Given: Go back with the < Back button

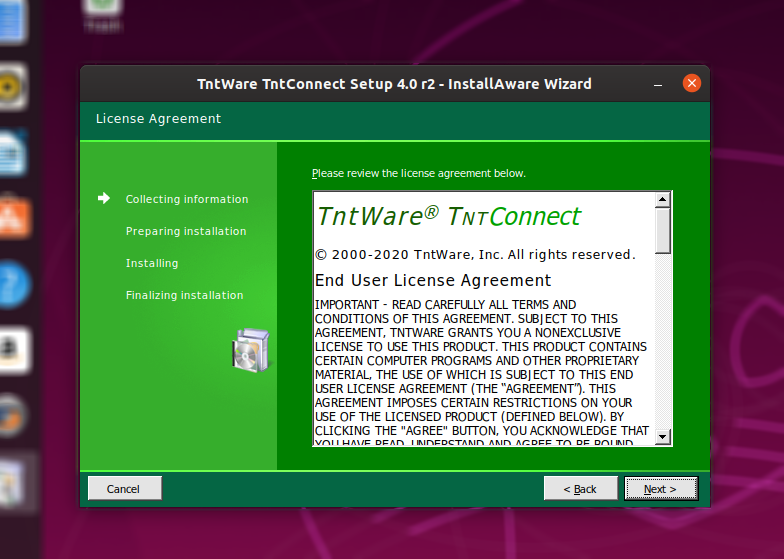Looking at the screenshot, I should pos(580,488).
